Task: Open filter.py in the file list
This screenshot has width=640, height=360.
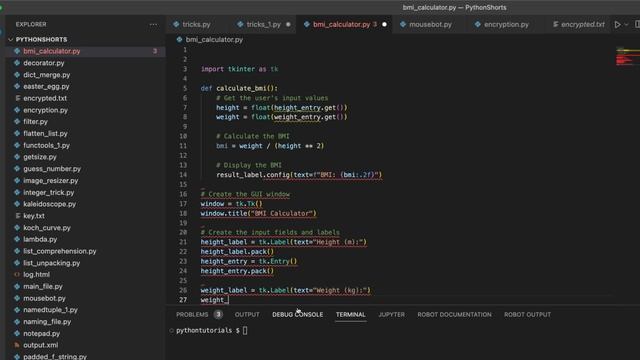Action: point(36,122)
